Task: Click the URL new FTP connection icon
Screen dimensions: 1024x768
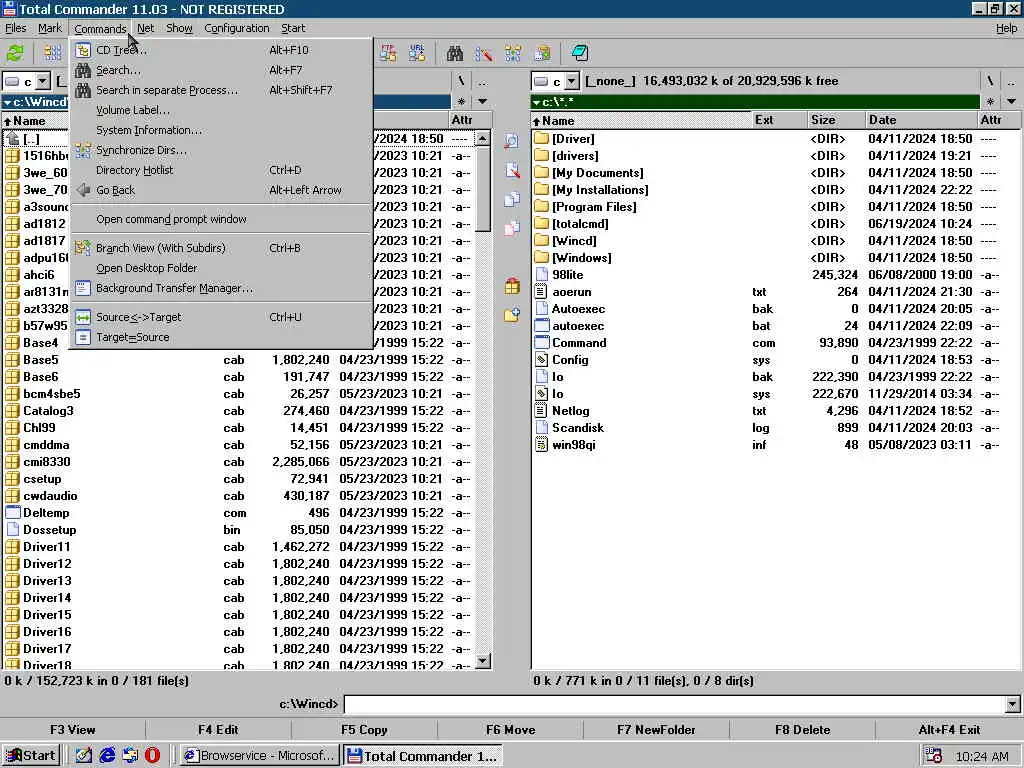Action: point(417,53)
